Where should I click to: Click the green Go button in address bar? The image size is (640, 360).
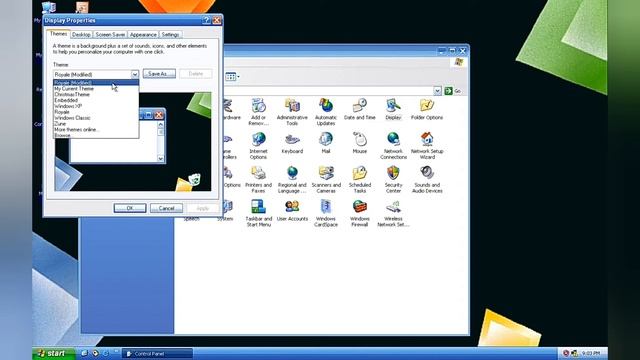coord(453,91)
